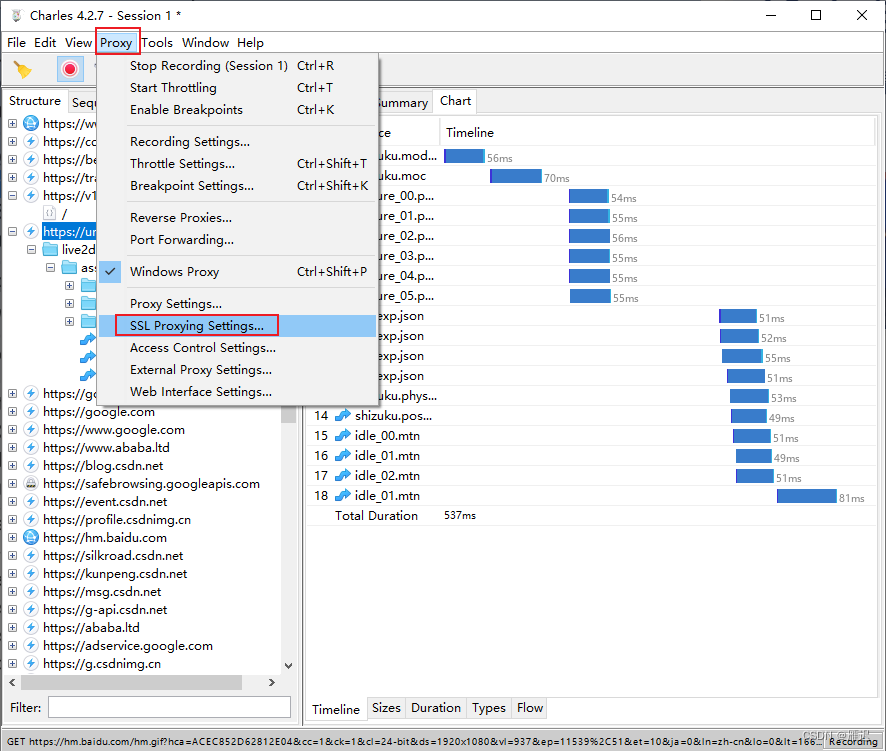Image resolution: width=886 pixels, height=751 pixels.
Task: Click the lightning icon beside g.csdnimg.cn
Action: (x=31, y=663)
